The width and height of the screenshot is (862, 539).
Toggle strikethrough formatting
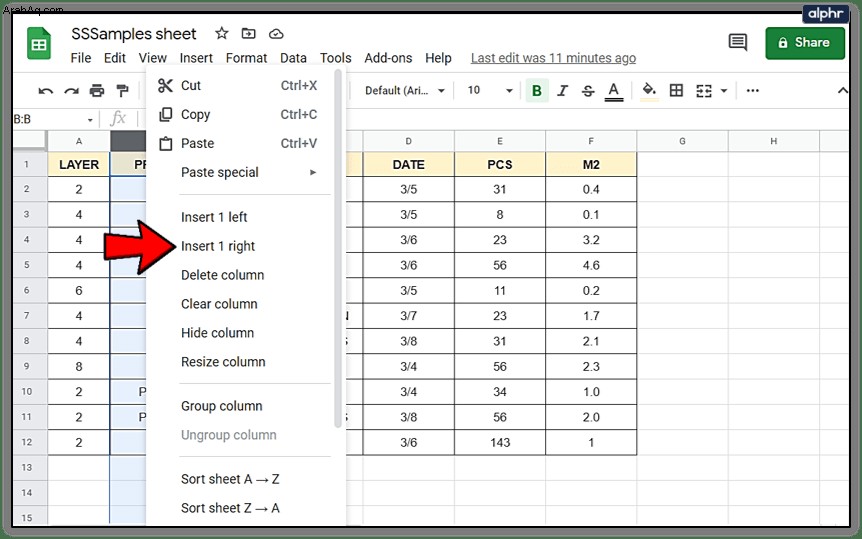click(x=588, y=91)
